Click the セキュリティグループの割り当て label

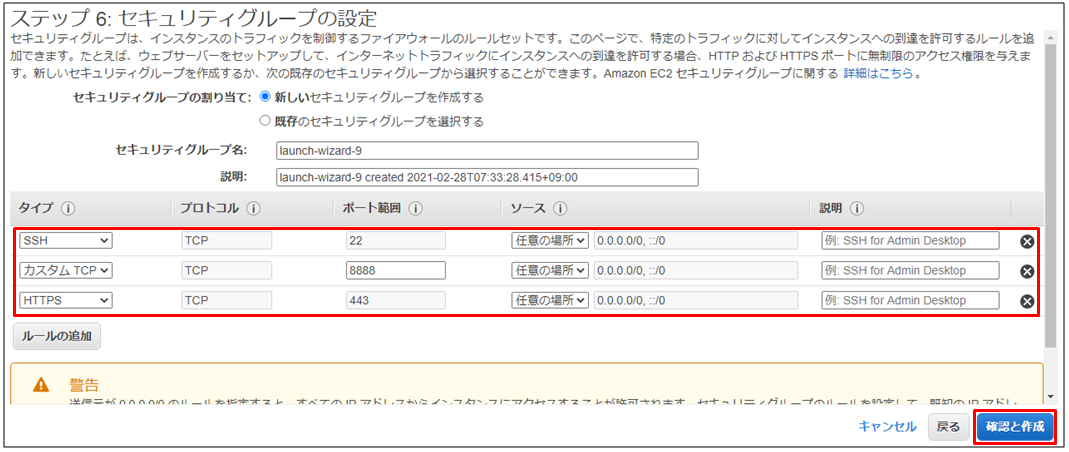tap(162, 97)
